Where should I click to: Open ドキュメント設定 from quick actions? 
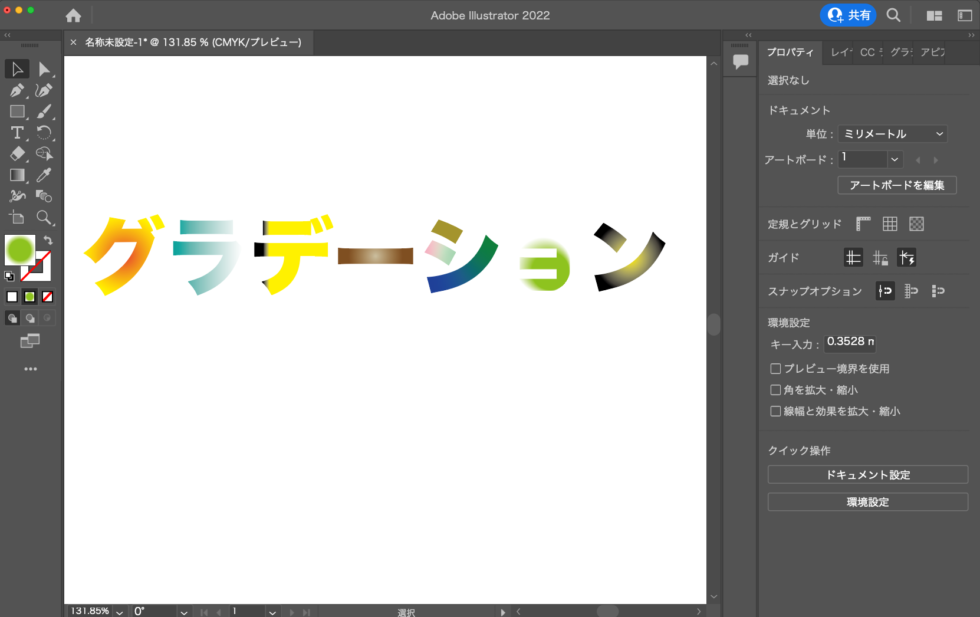[x=868, y=474]
